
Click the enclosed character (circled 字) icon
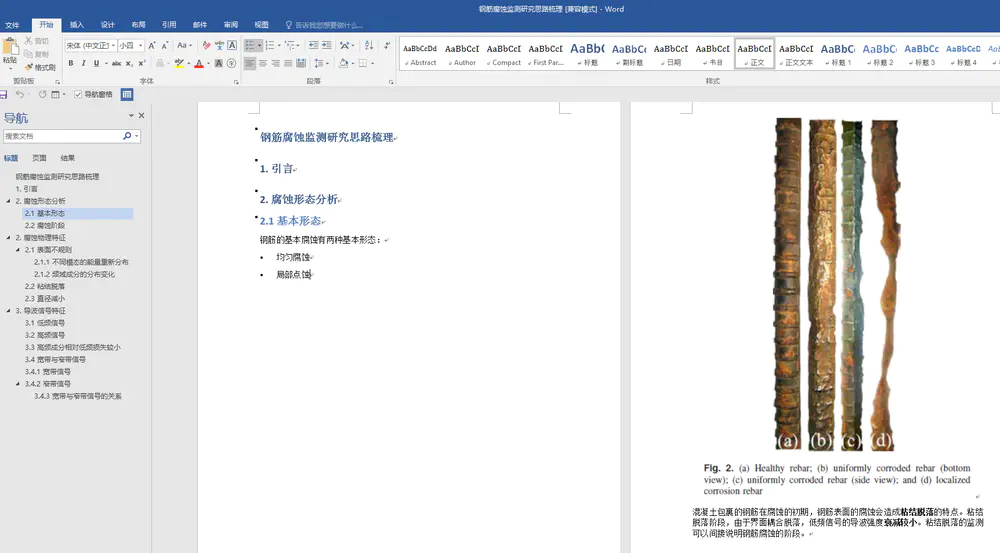coord(232,63)
